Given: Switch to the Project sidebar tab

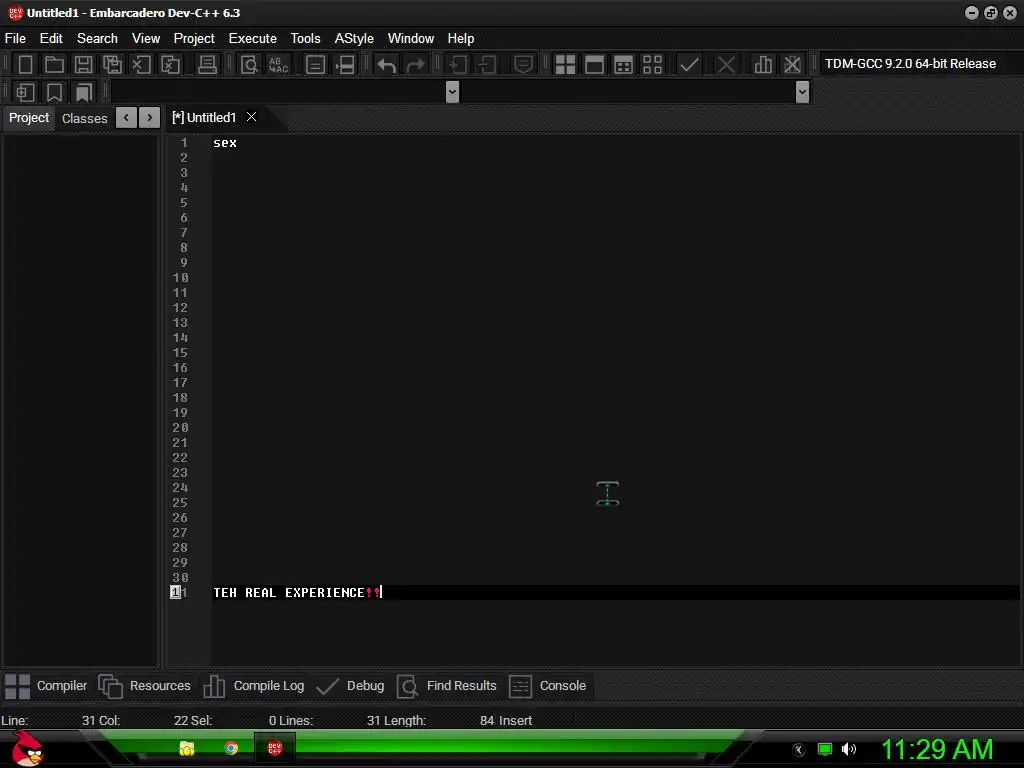Looking at the screenshot, I should tap(29, 118).
